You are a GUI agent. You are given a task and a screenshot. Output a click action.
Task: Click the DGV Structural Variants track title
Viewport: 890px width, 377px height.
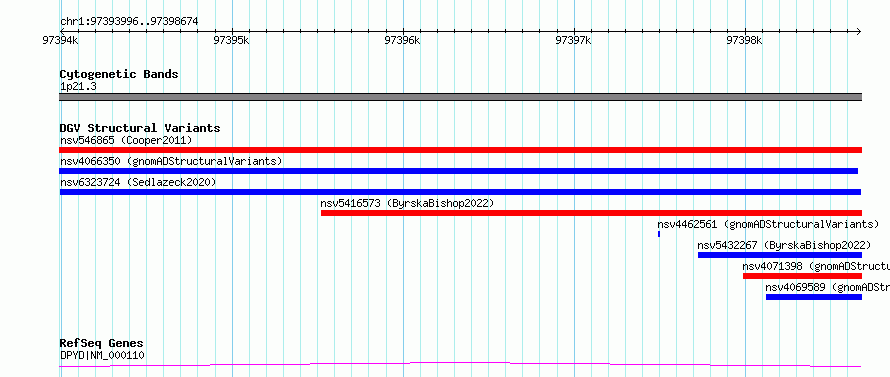click(140, 128)
